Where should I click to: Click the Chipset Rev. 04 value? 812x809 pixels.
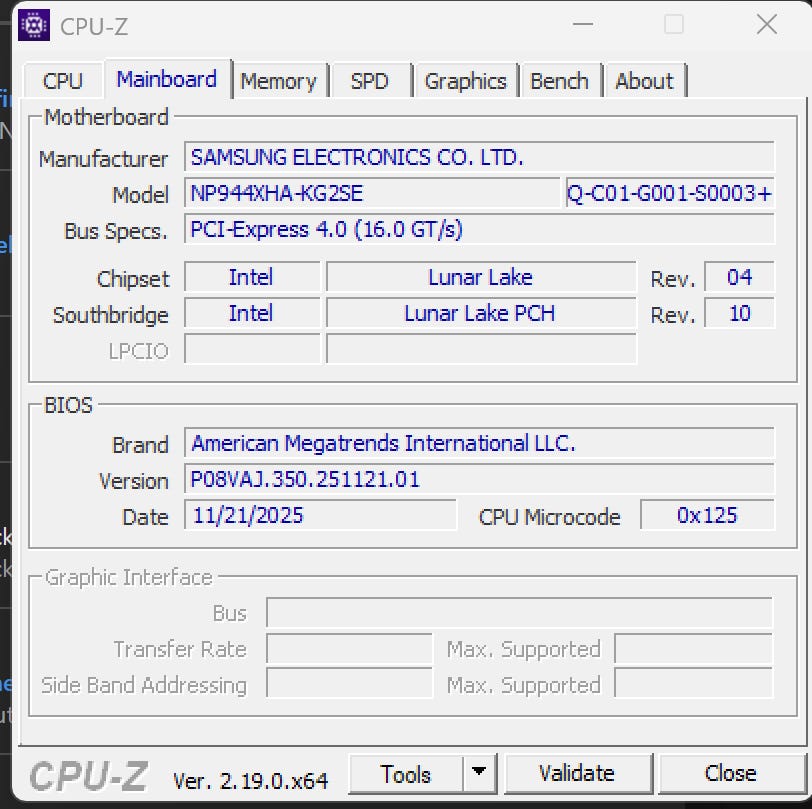(740, 278)
